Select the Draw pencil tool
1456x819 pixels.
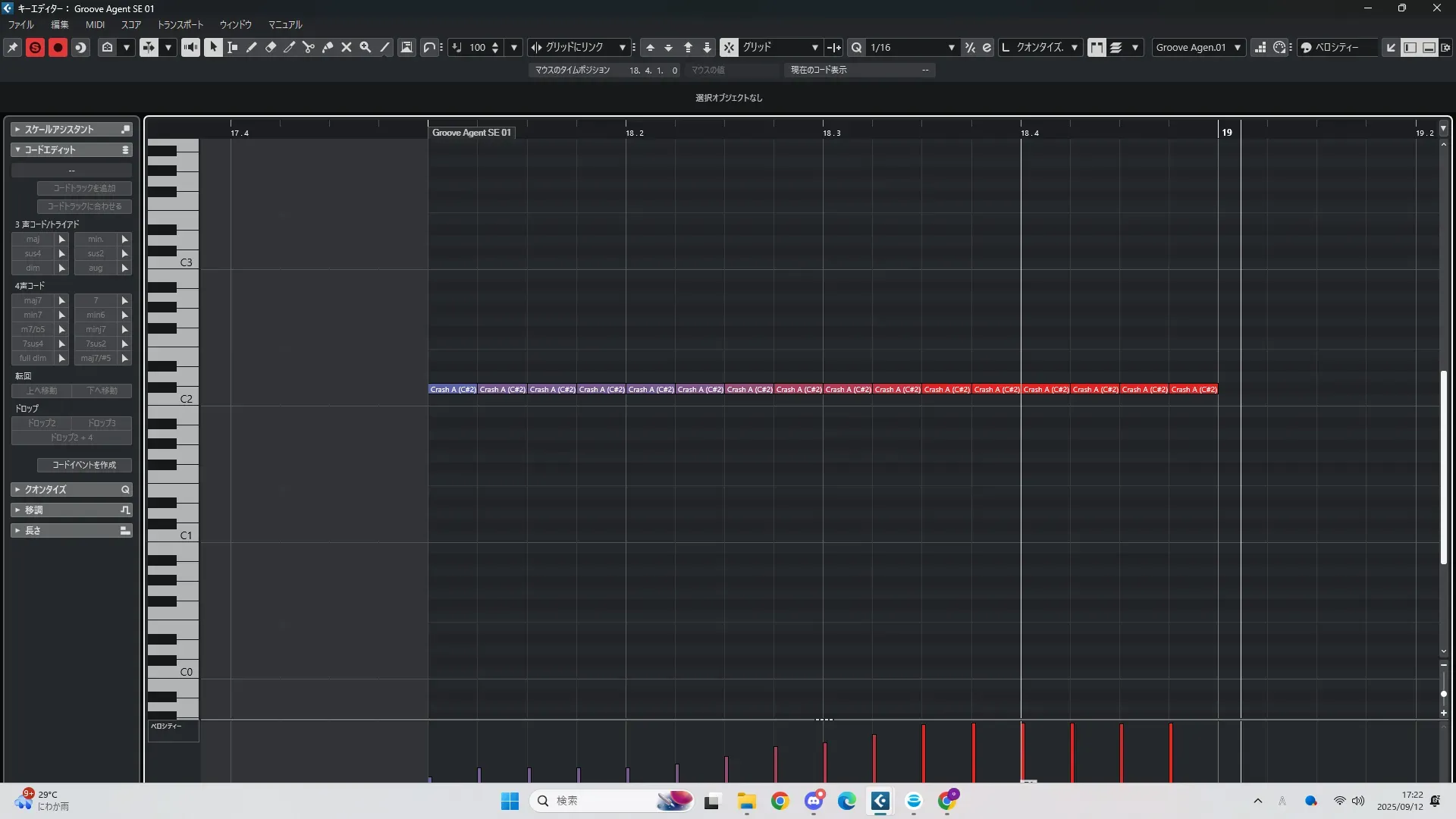click(x=252, y=47)
